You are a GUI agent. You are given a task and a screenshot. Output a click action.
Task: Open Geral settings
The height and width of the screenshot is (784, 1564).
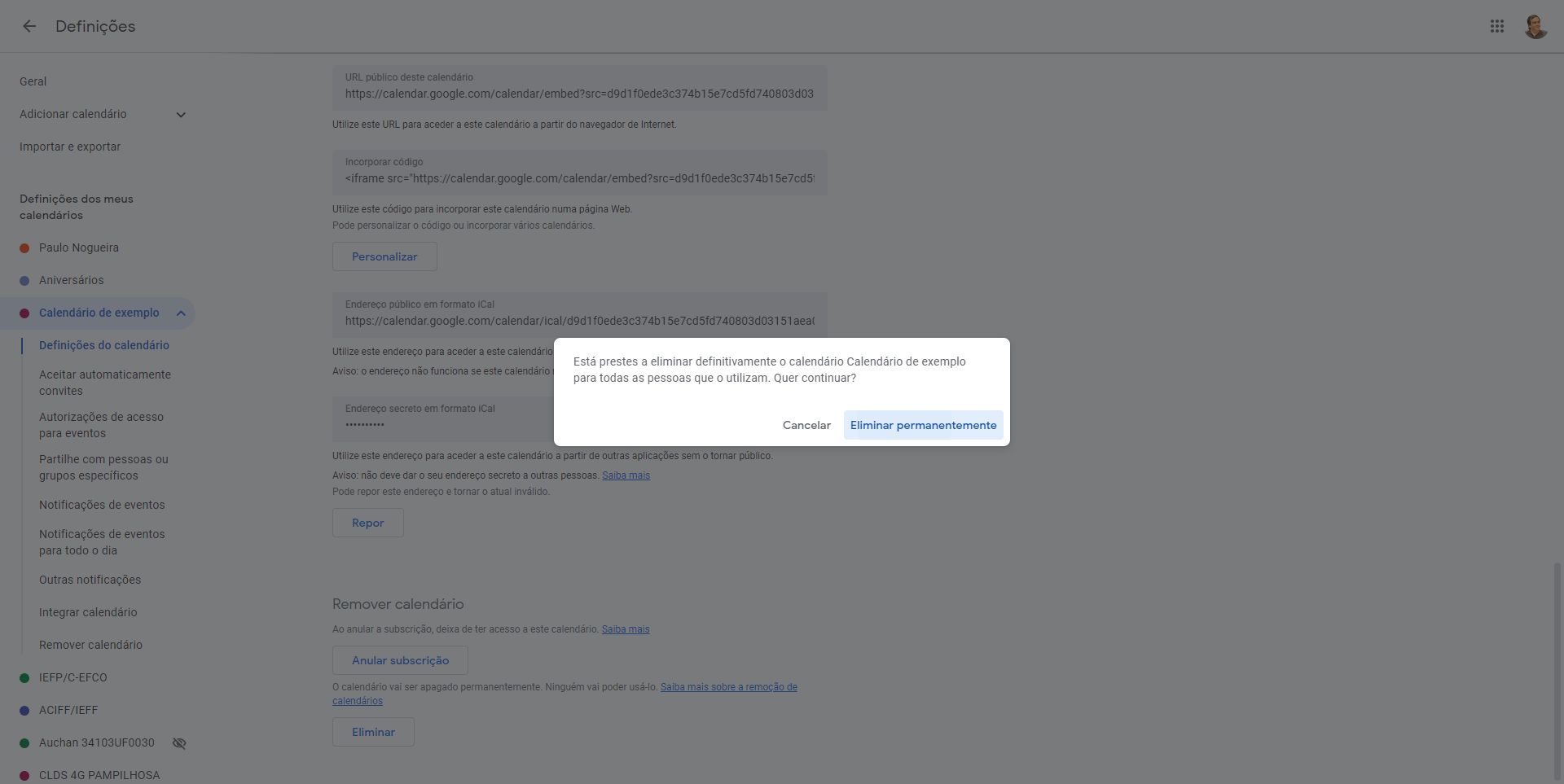tap(33, 81)
